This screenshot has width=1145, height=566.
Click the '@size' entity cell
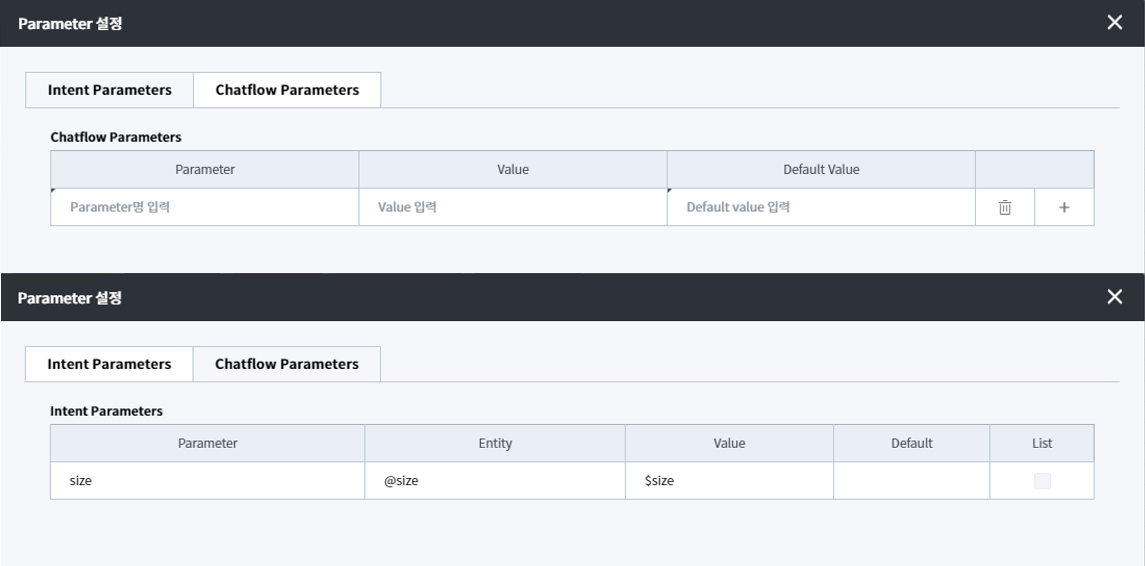tap(495, 481)
